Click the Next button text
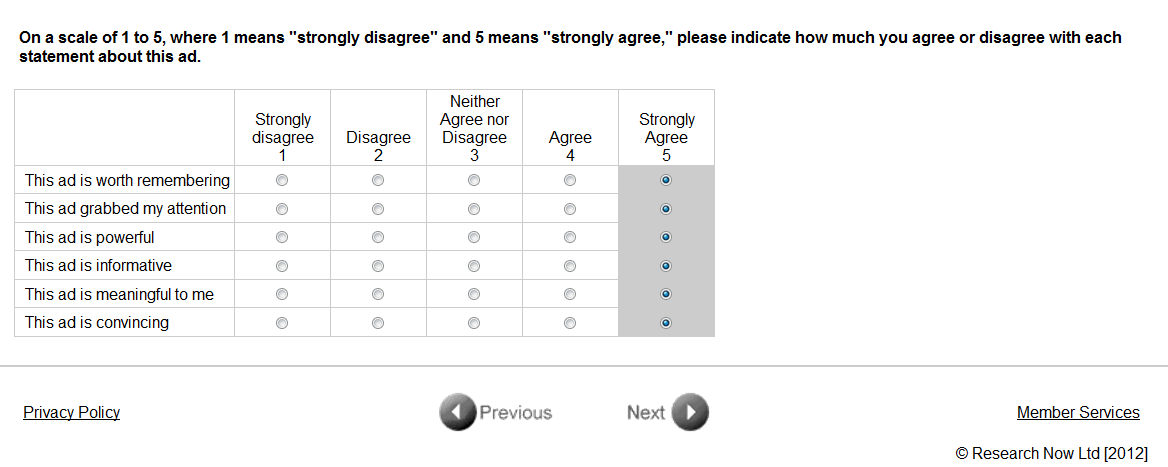Screen dimensions: 1168x467 point(646,413)
